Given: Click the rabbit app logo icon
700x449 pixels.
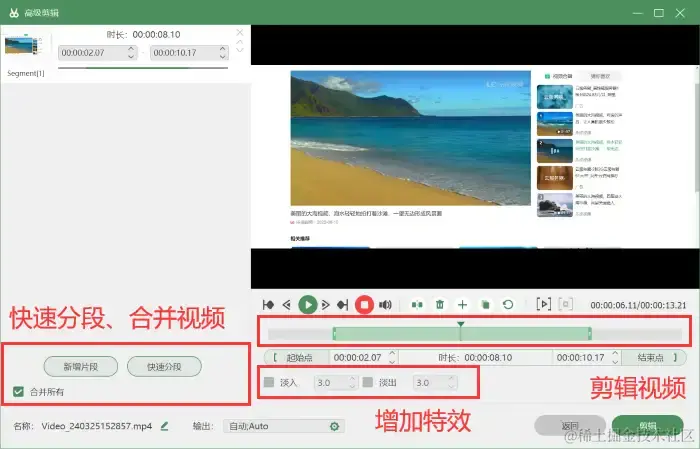Looking at the screenshot, I should (x=14, y=12).
